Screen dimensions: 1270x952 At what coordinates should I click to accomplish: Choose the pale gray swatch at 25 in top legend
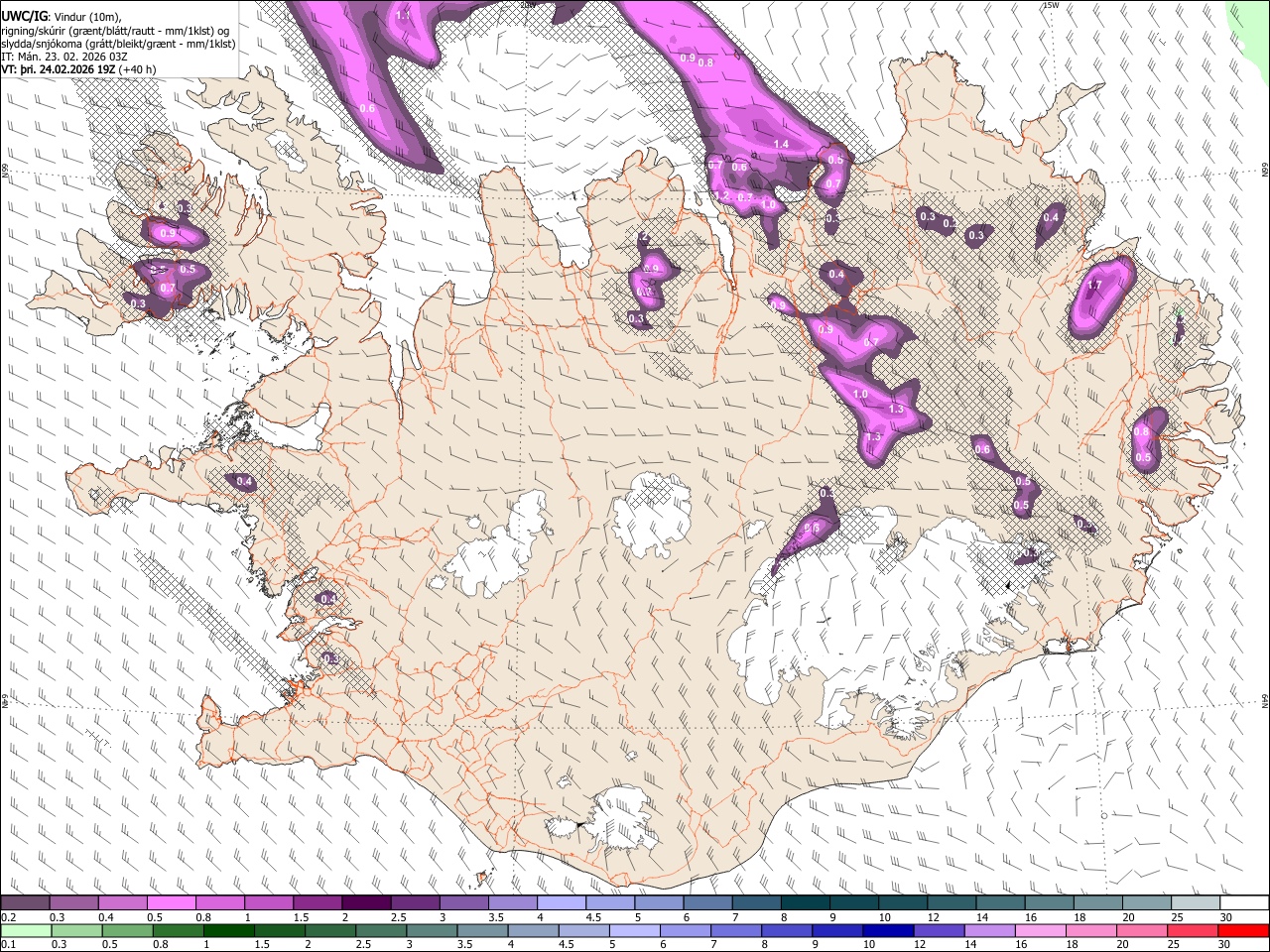click(x=1195, y=903)
